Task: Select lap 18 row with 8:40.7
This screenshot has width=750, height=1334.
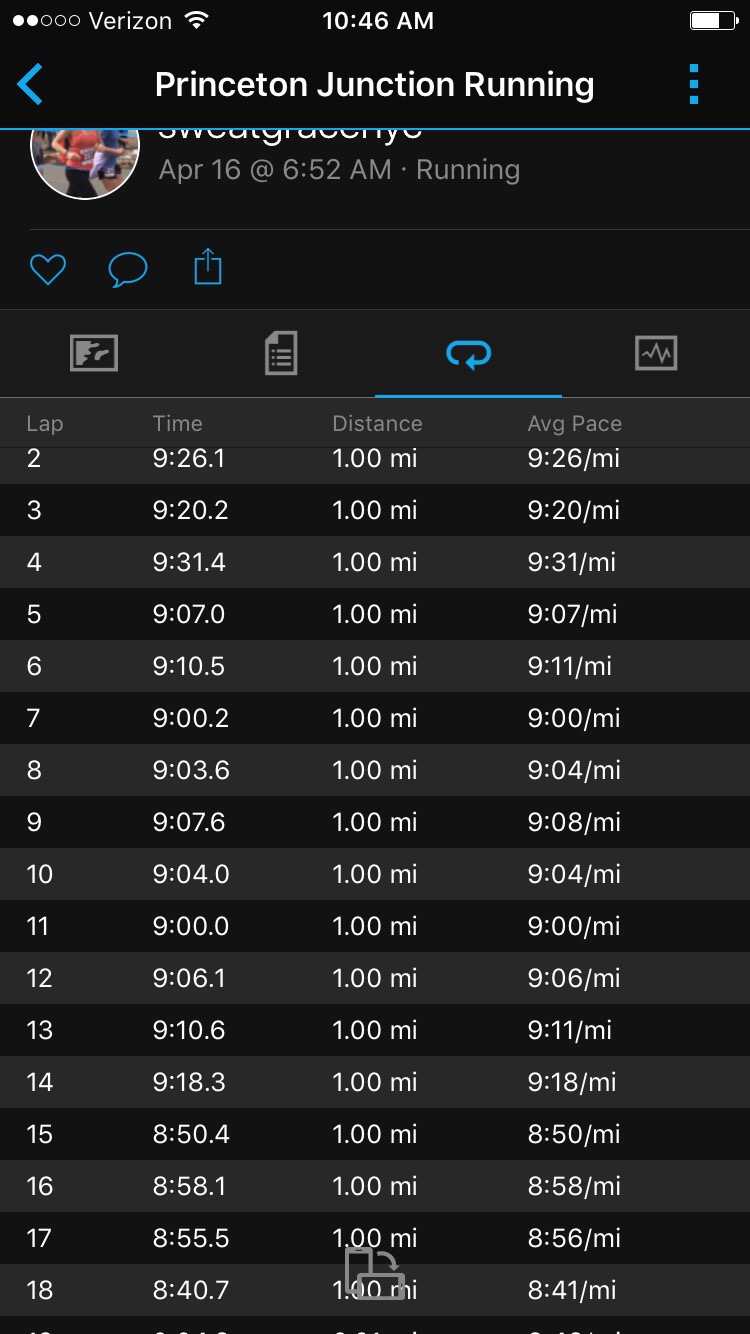Action: pos(375,1290)
